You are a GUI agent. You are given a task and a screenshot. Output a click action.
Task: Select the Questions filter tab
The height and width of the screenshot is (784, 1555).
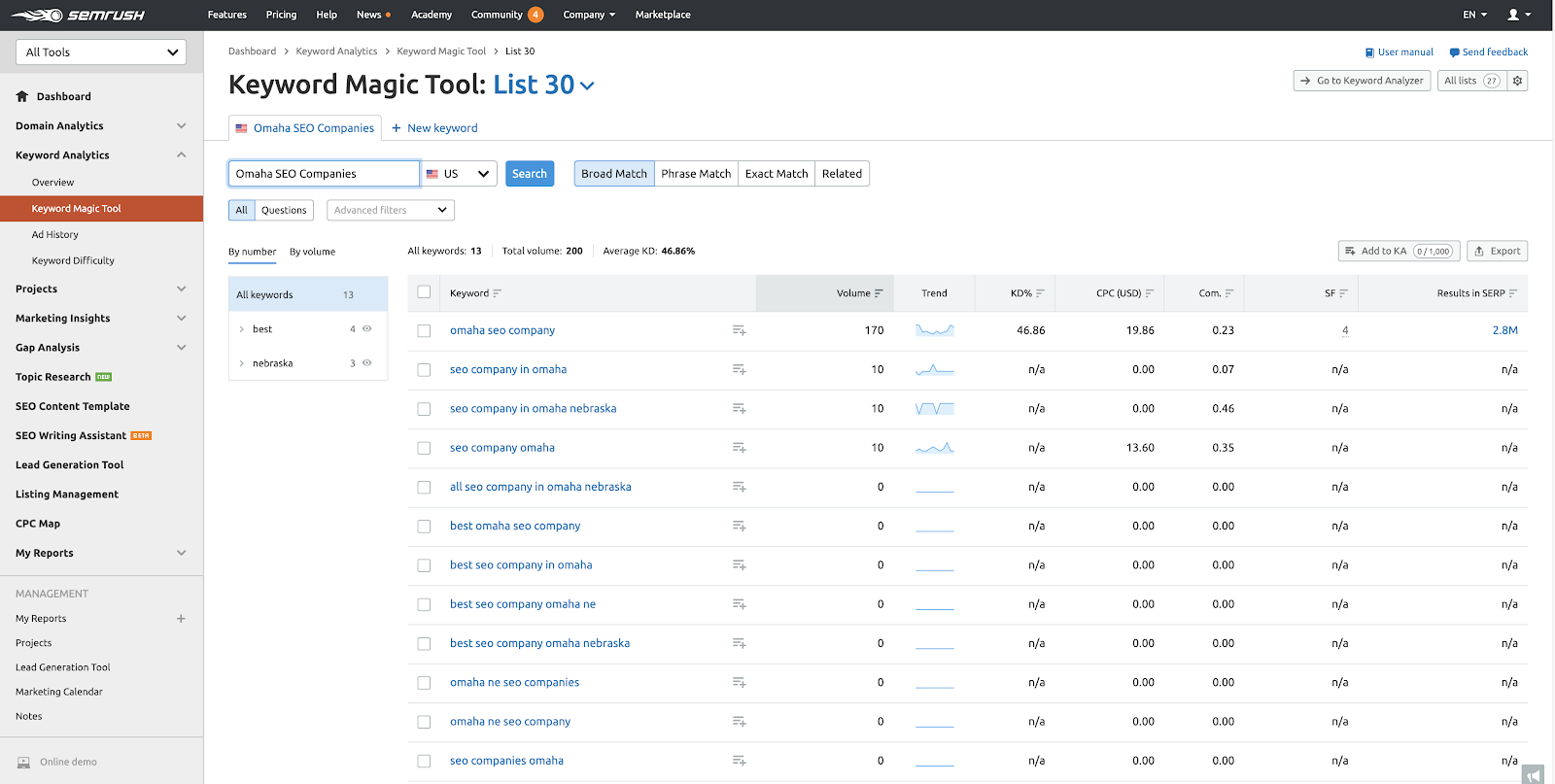(284, 210)
